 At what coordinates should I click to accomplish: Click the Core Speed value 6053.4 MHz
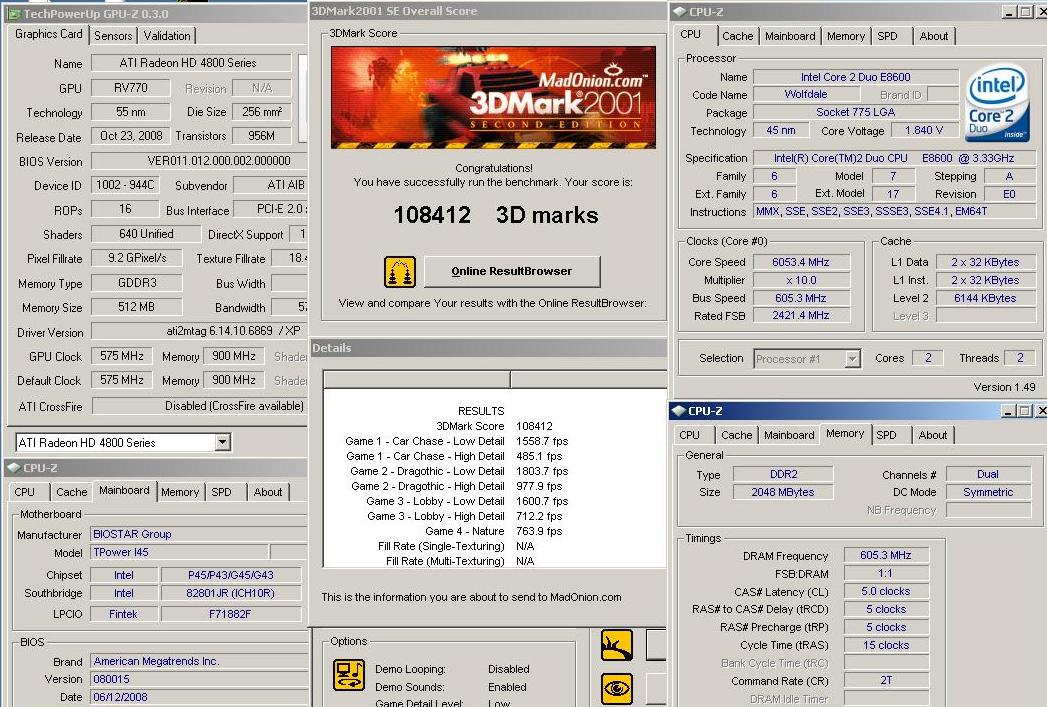click(801, 262)
